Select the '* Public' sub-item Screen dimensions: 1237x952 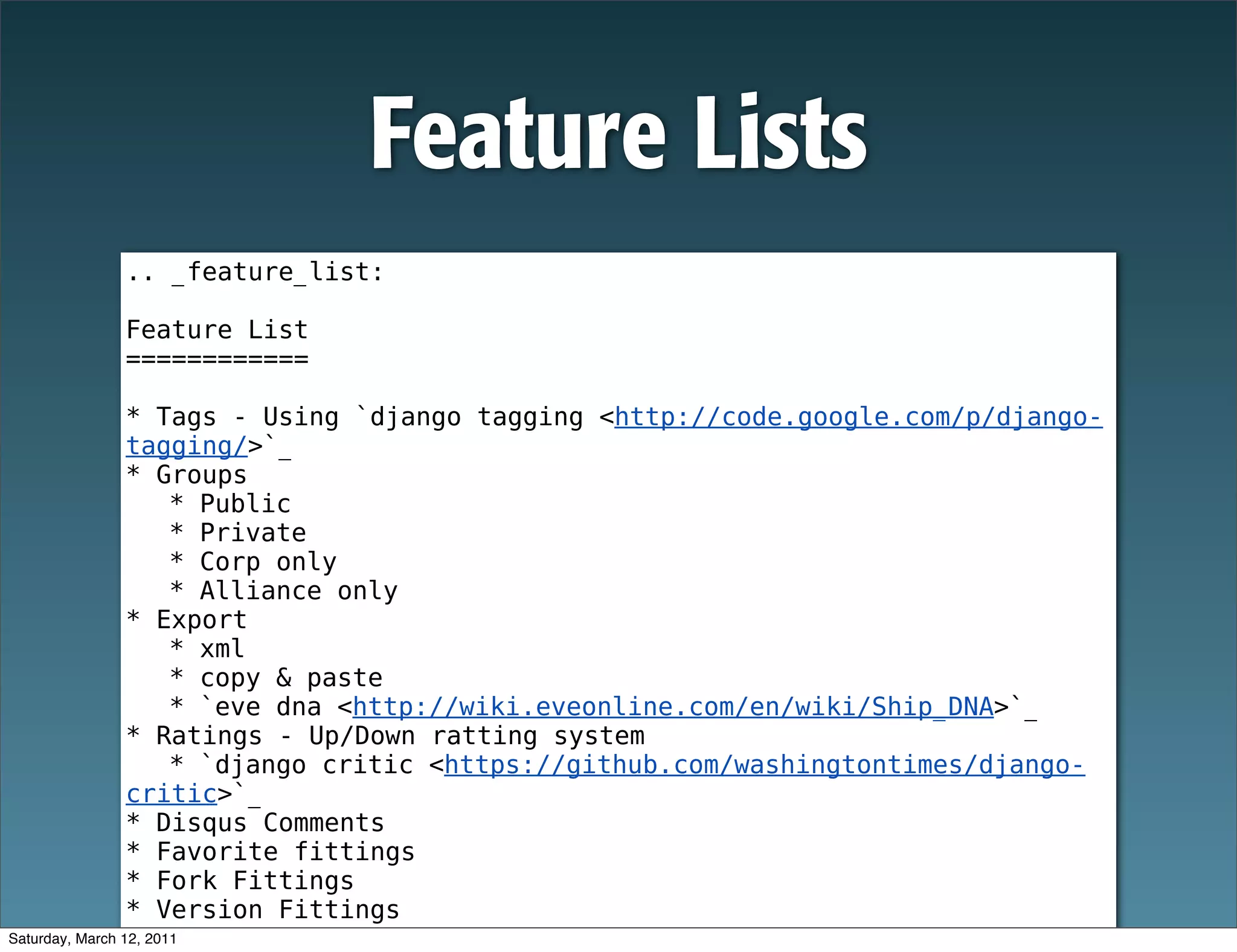pos(231,504)
